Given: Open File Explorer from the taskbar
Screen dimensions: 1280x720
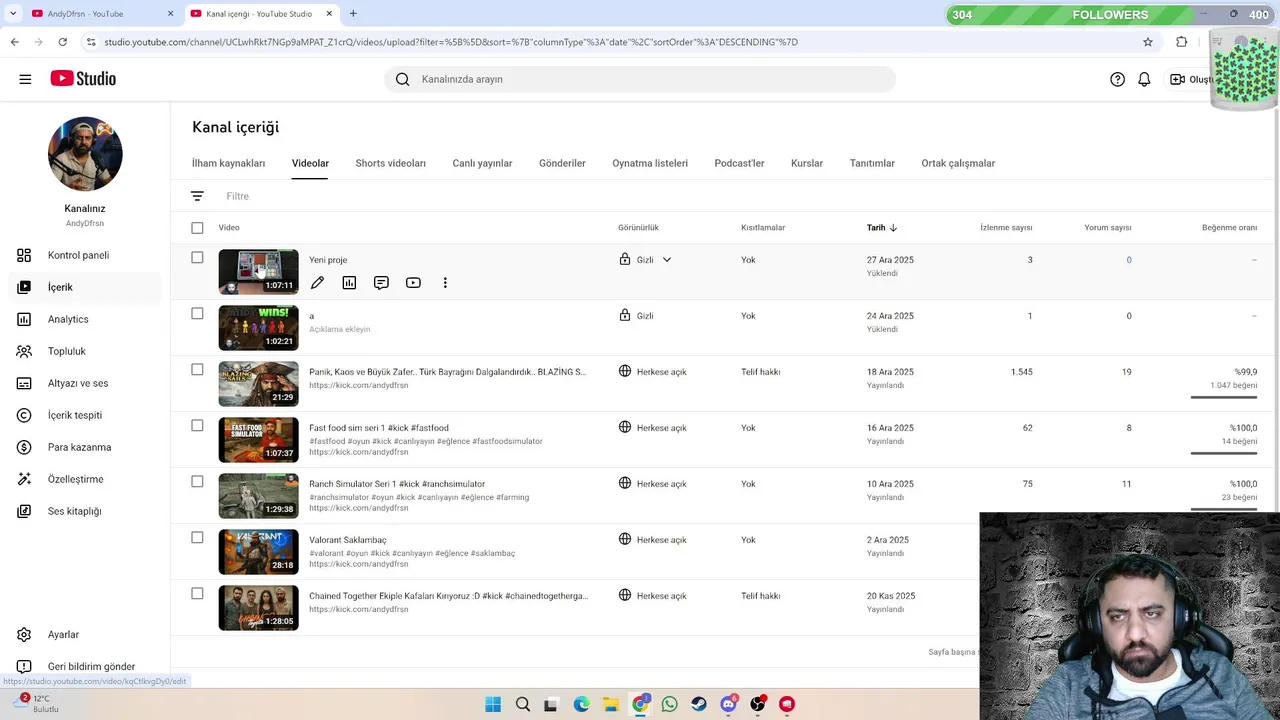Looking at the screenshot, I should [611, 704].
